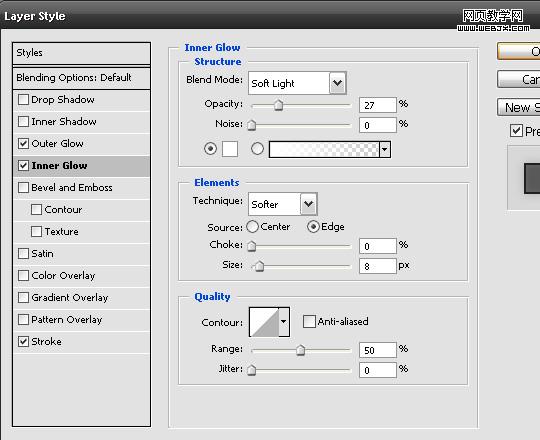Click the Size slider handle
This screenshot has width=540, height=440.
259,266
